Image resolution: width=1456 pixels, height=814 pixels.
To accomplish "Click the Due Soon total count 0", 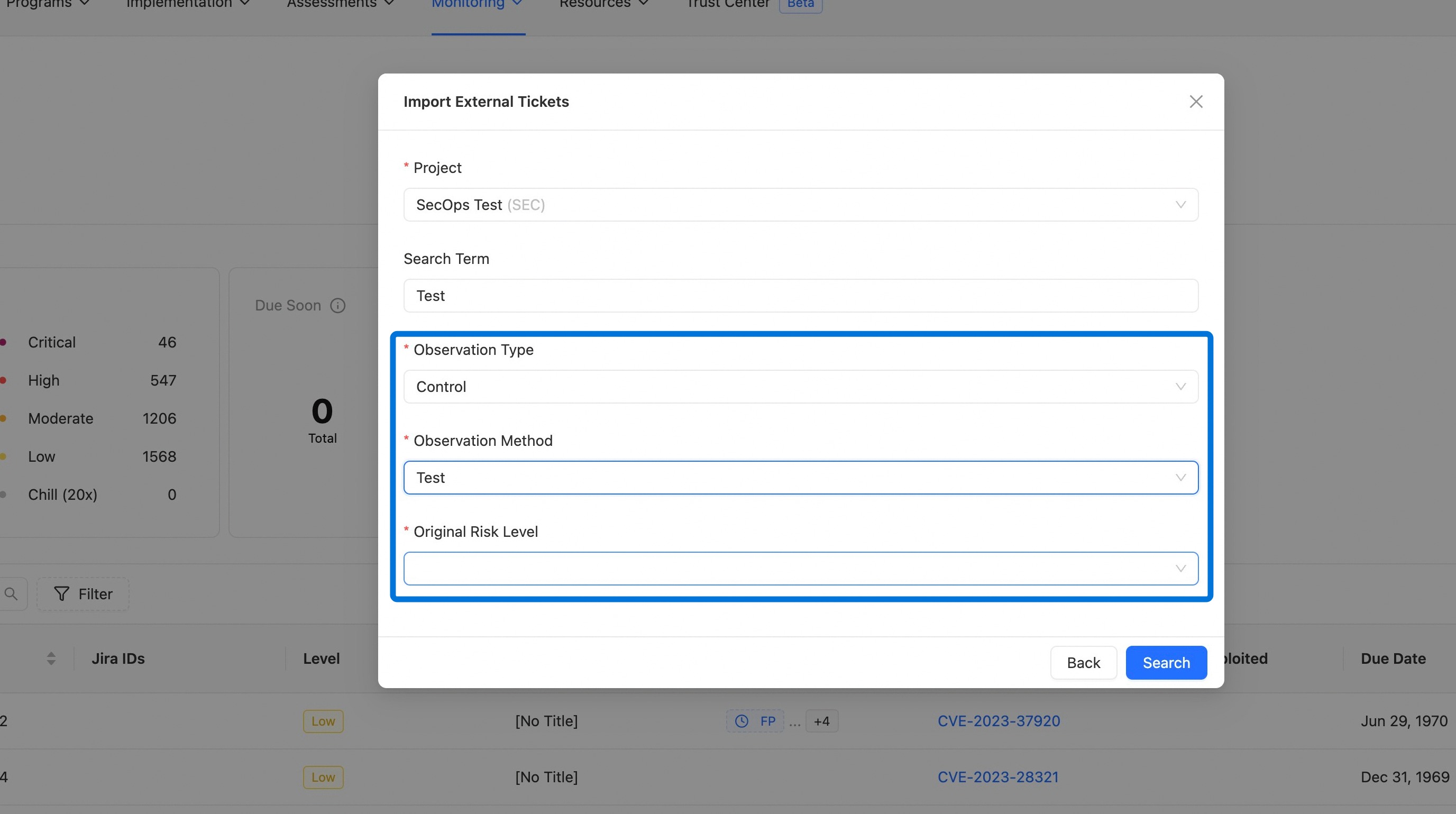I will pyautogui.click(x=322, y=411).
